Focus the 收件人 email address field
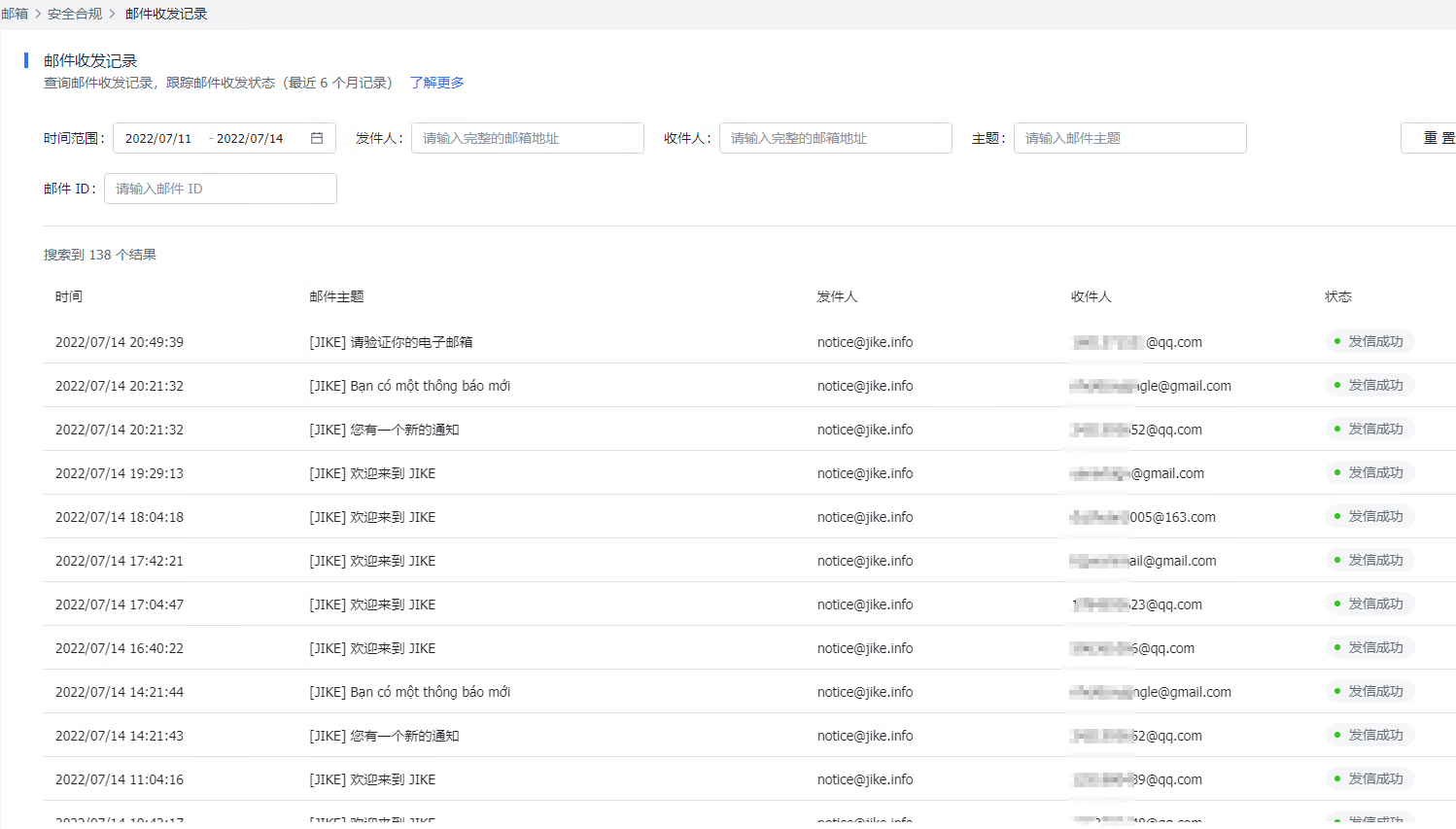1456x829 pixels. 836,138
